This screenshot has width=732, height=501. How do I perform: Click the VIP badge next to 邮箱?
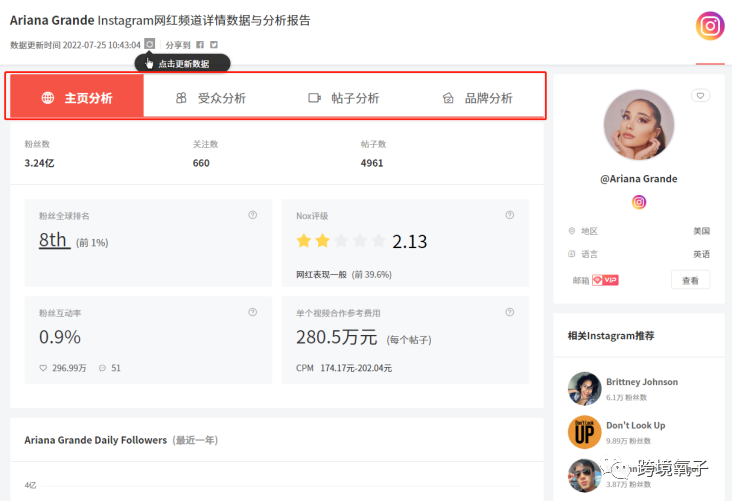click(x=605, y=280)
